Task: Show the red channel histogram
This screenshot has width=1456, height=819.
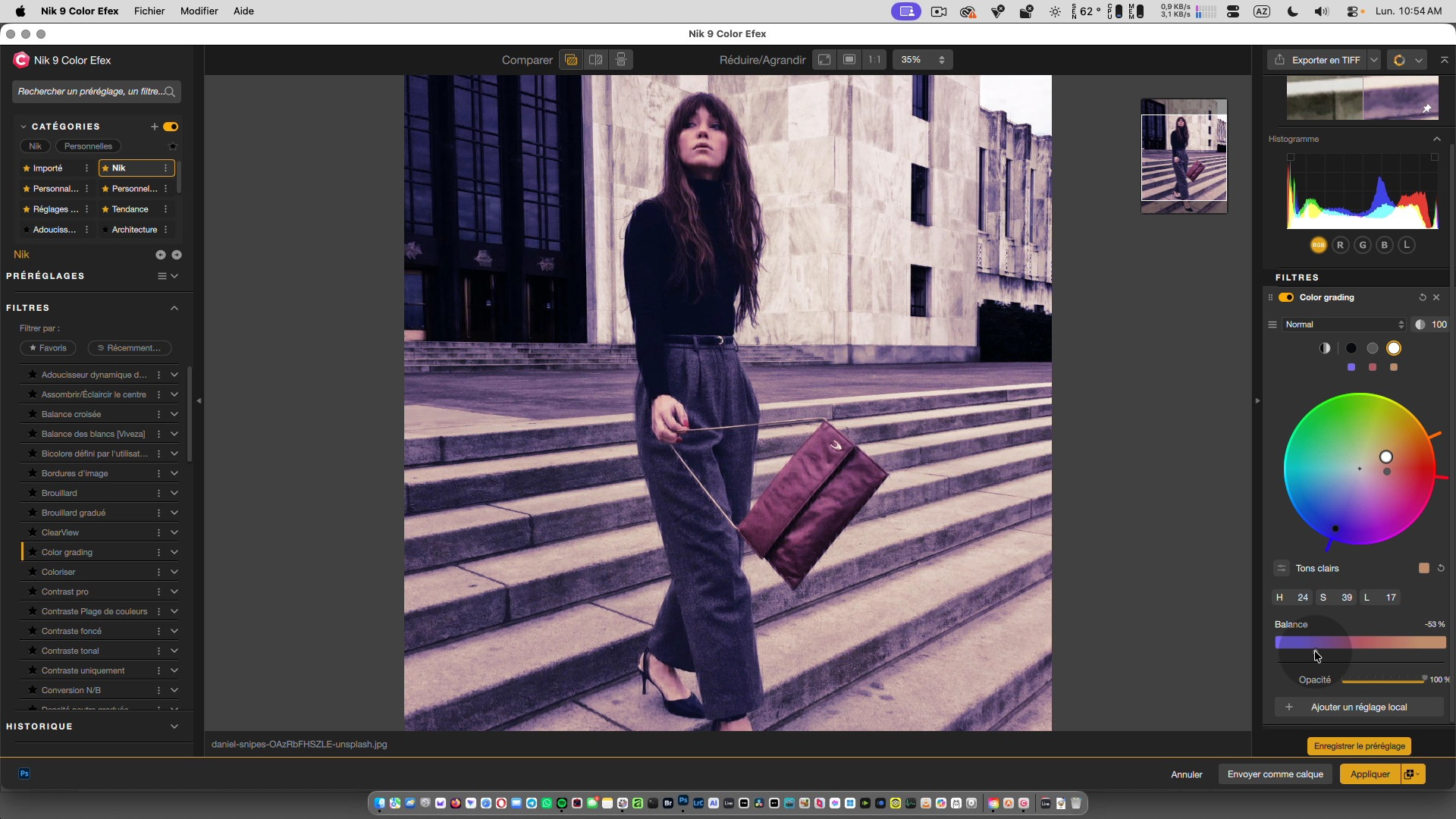Action: [1341, 245]
